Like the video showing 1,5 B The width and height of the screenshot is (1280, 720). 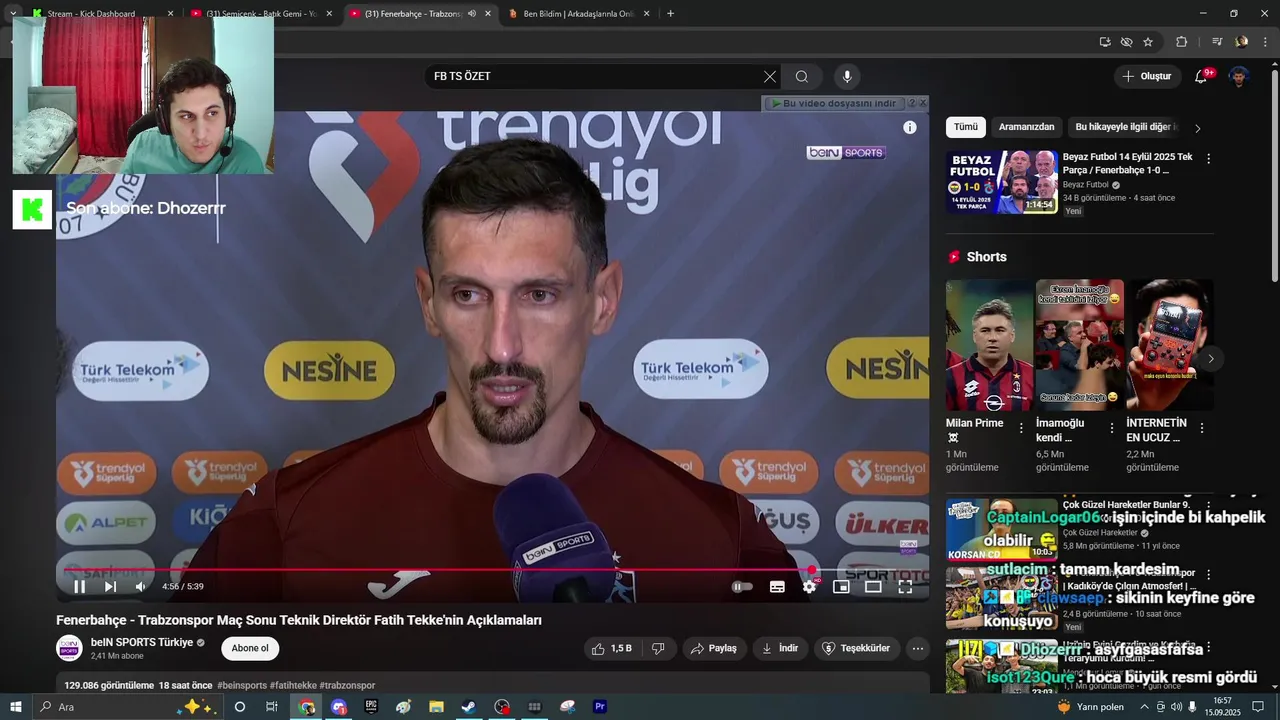[614, 648]
